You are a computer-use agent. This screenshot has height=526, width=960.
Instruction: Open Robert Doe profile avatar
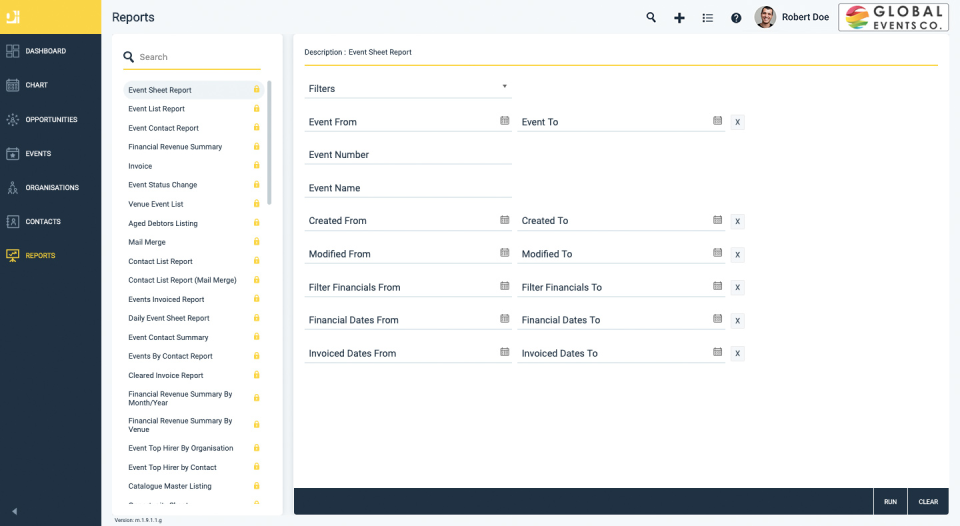click(765, 17)
